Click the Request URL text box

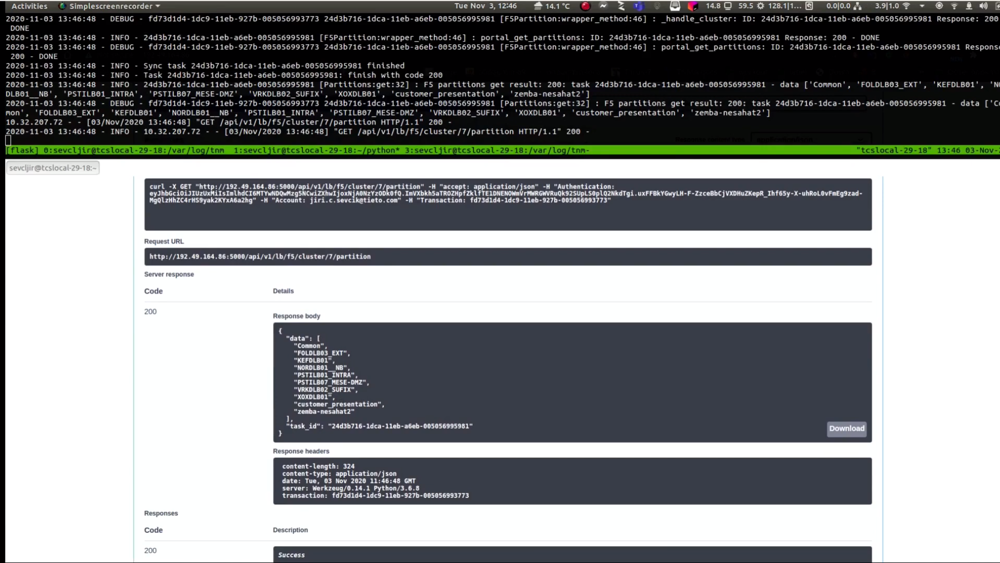tap(508, 257)
